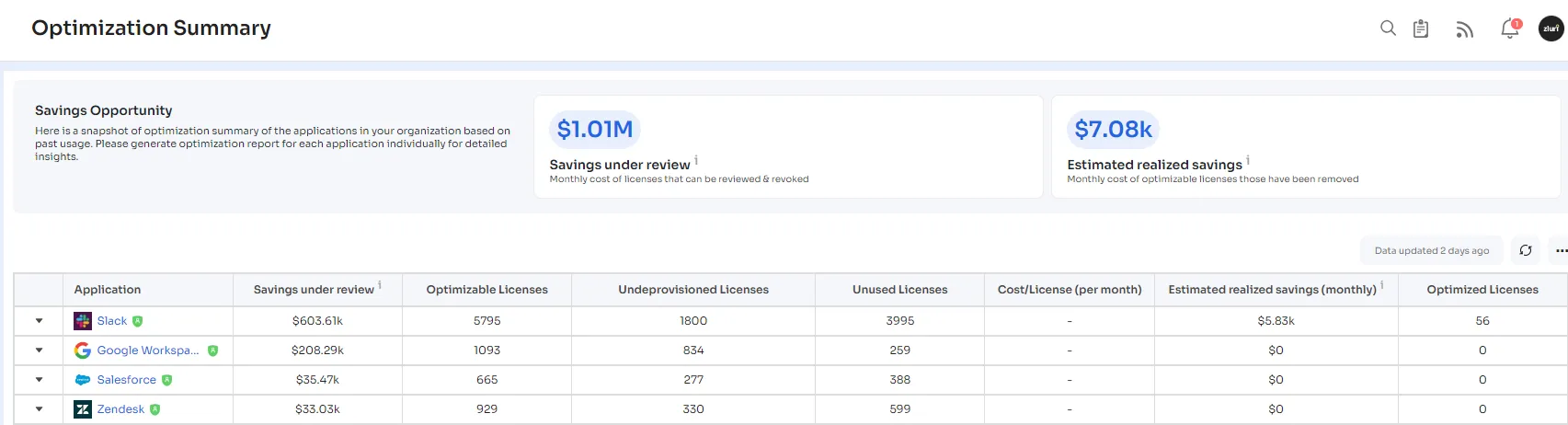
Task: Click the $1.01M savings value
Action: 595,129
